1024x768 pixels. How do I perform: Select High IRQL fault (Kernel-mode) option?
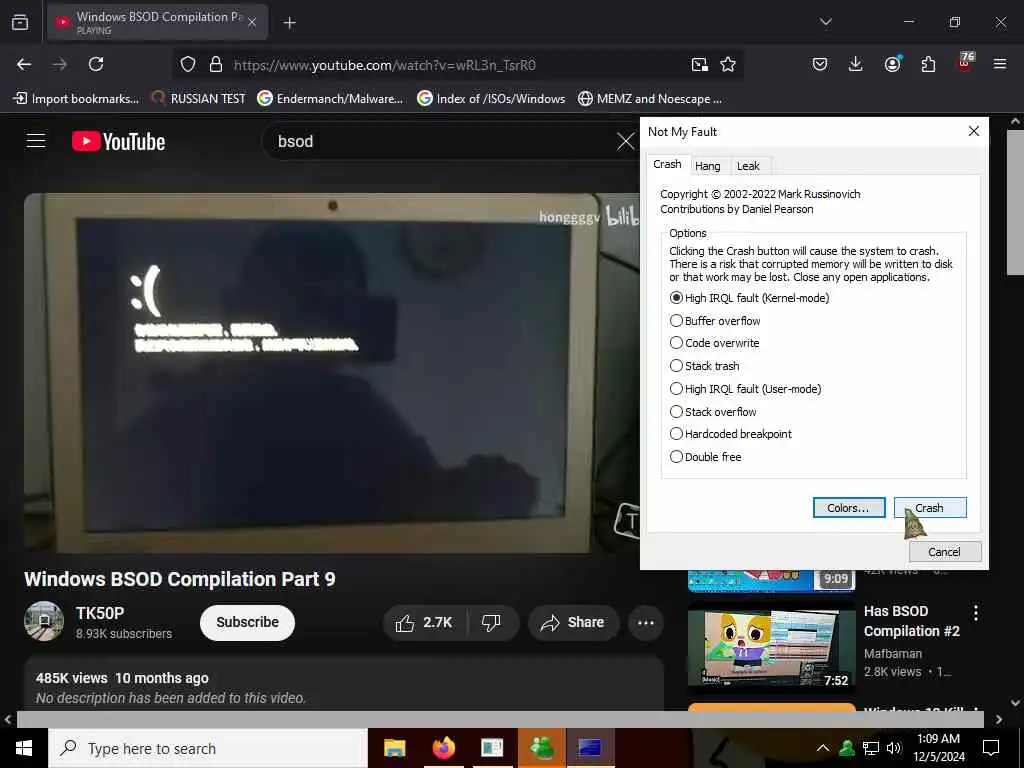750,298
